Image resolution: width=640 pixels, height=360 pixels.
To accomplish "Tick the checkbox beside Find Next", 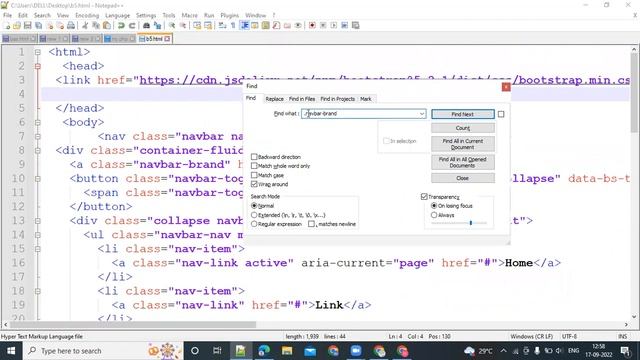I will coord(501,114).
